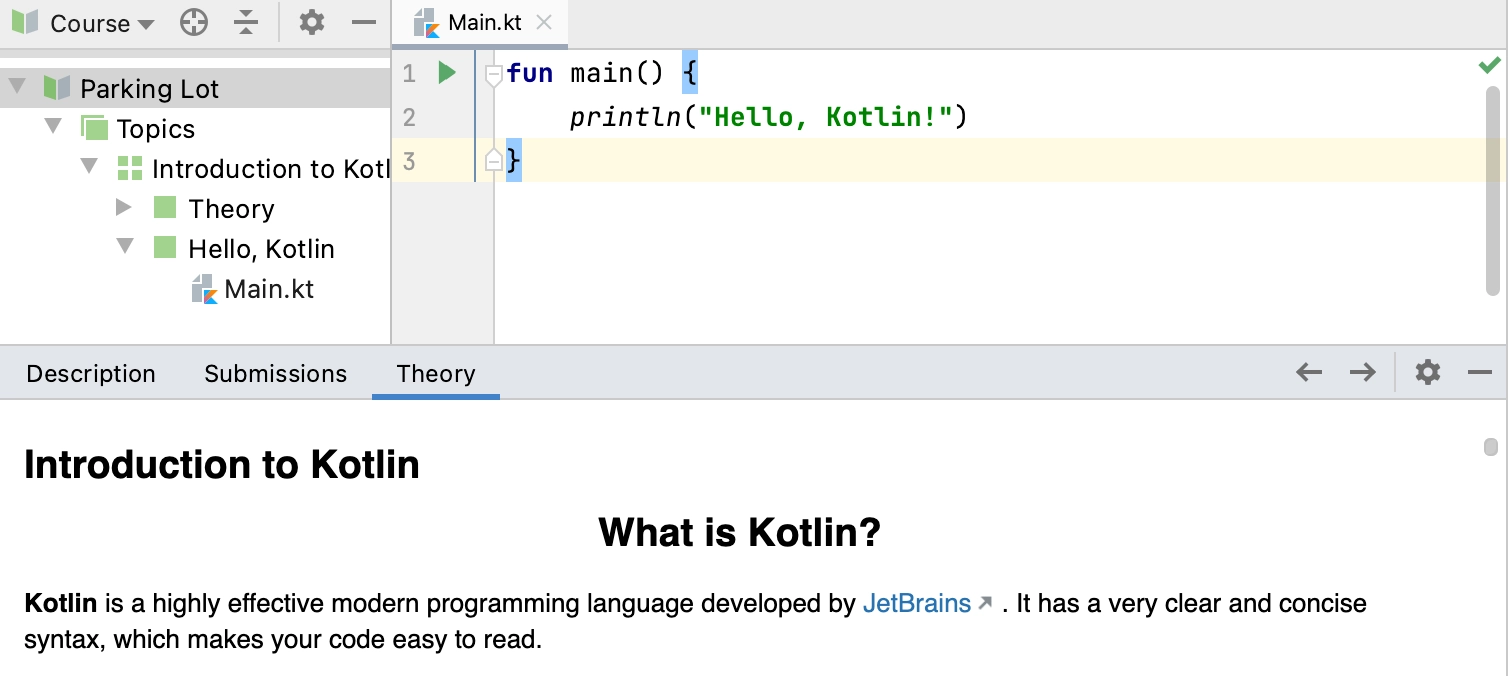Collapse Introduction to Kotlin section arrow
1508x676 pixels.
[89, 168]
